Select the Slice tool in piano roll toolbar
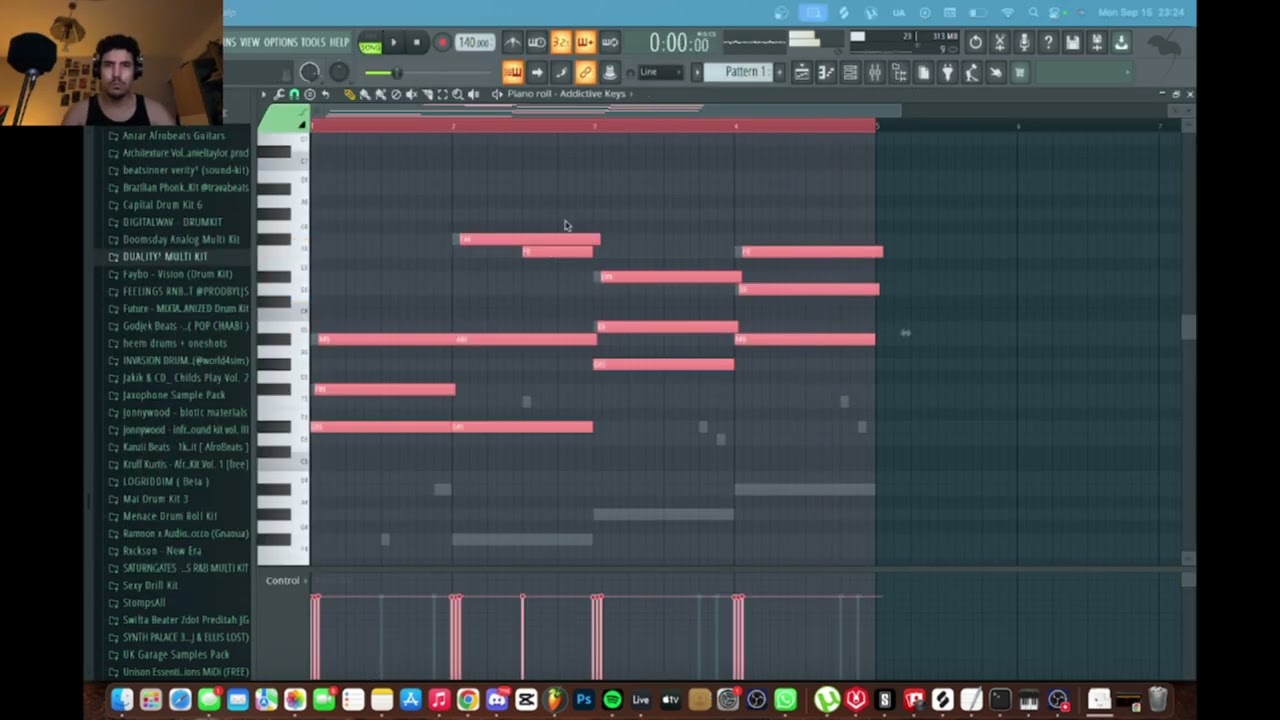This screenshot has width=1280, height=720. pyautogui.click(x=427, y=95)
